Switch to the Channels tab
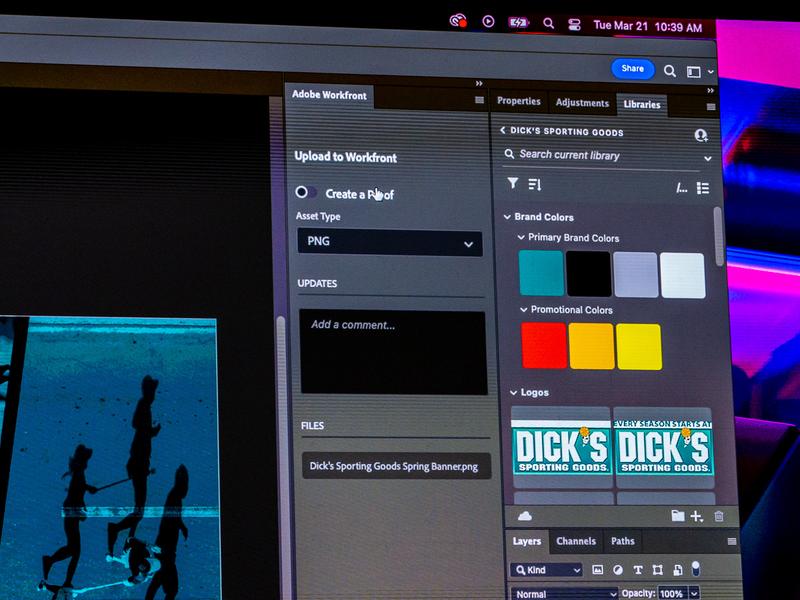800x600 pixels. tap(576, 541)
